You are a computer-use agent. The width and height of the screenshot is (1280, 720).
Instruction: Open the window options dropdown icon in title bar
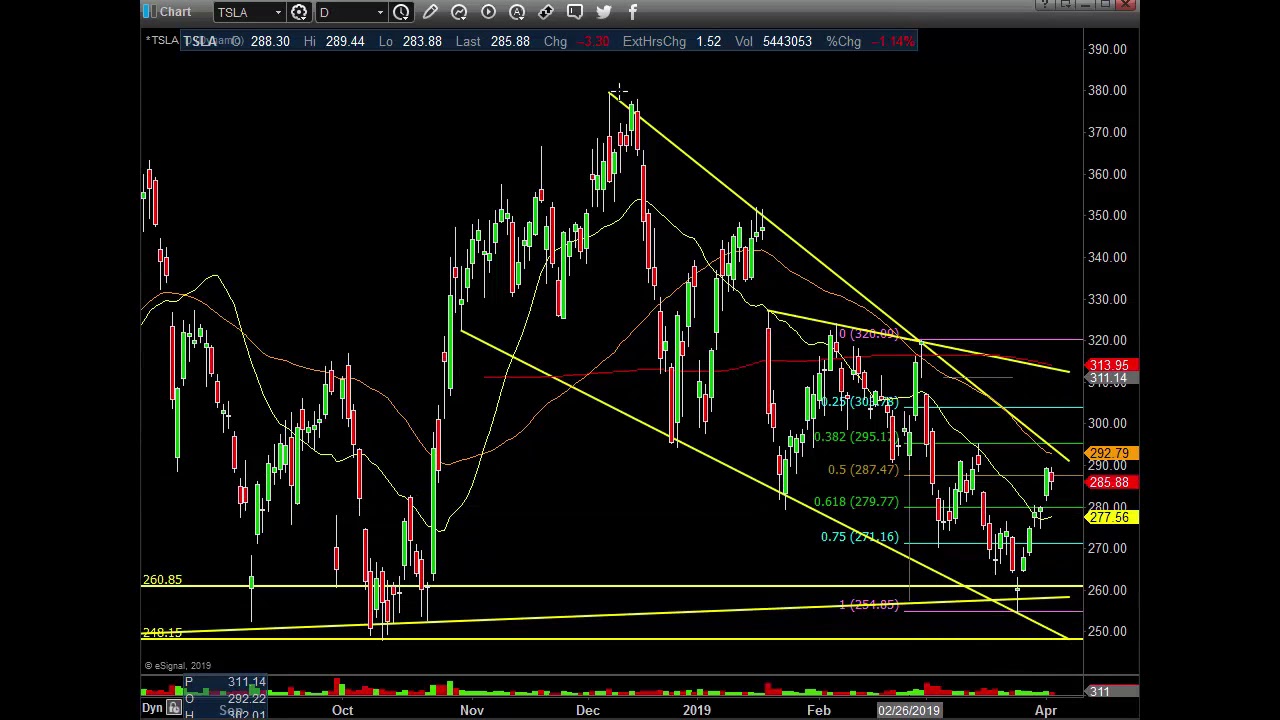tap(1066, 5)
